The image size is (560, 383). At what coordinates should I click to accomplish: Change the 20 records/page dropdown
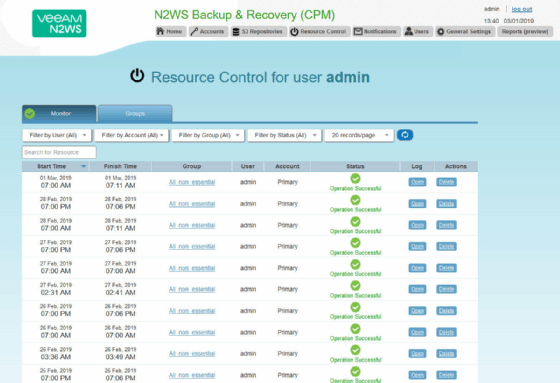[x=359, y=135]
